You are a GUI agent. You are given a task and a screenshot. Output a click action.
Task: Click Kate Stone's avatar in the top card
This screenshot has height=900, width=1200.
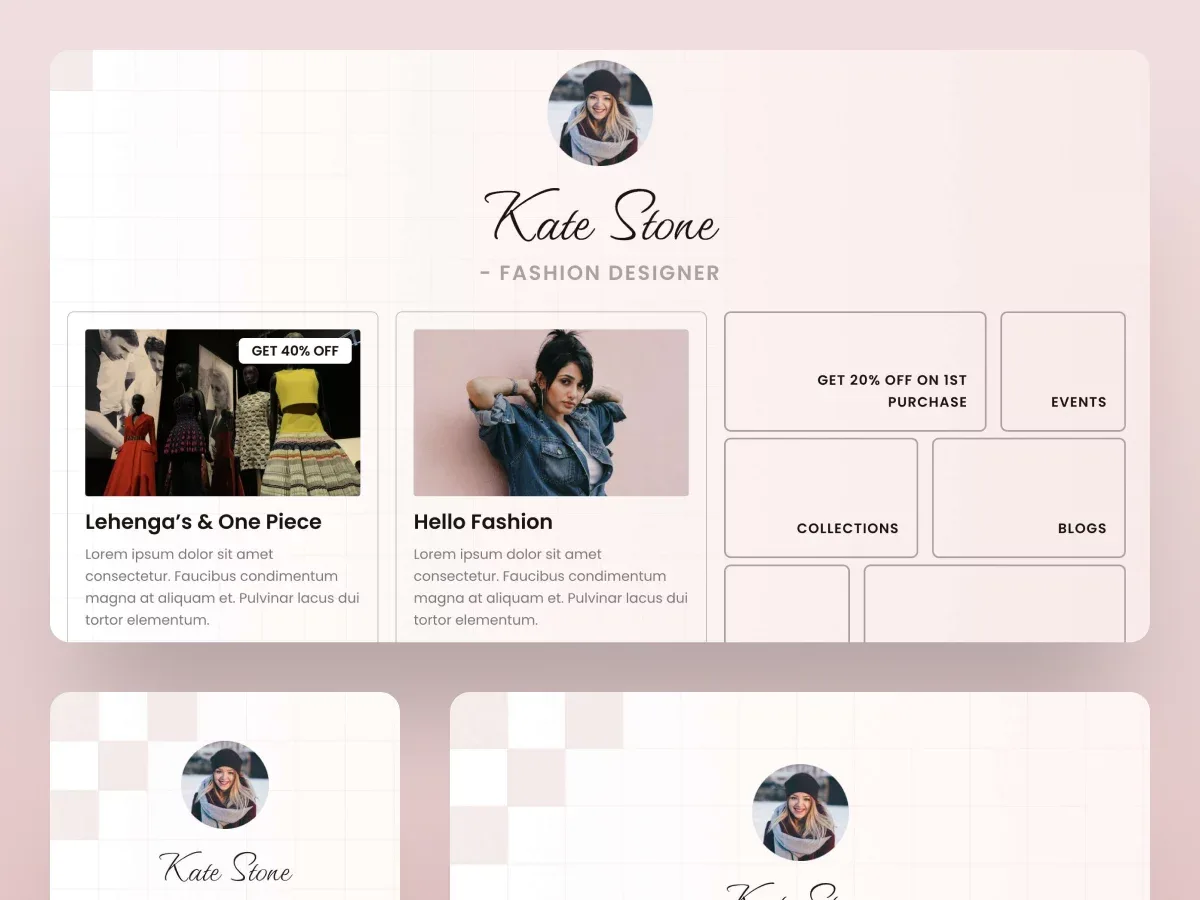[x=600, y=113]
